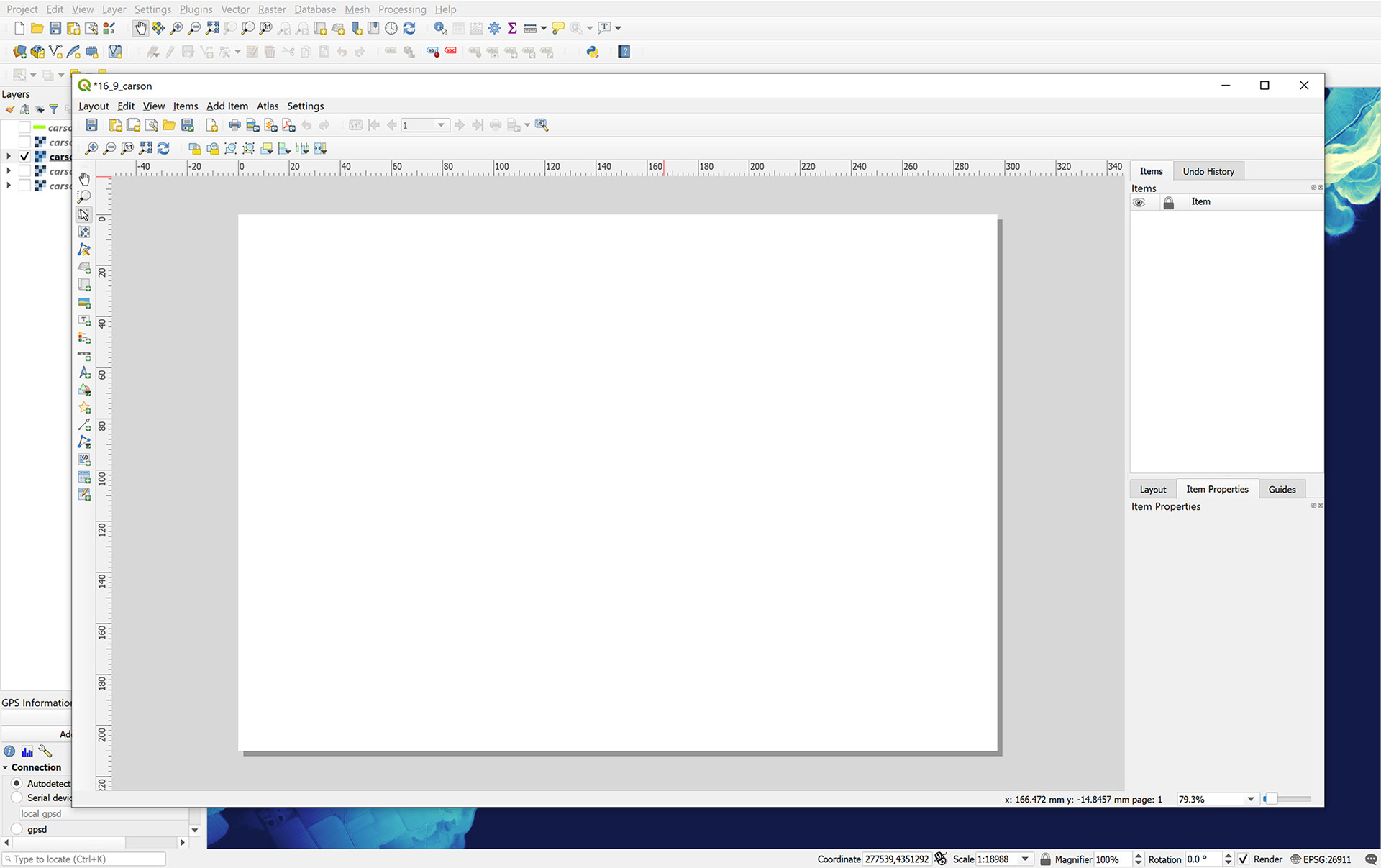1381x868 pixels.
Task: Select Serial device radio button
Action: pyautogui.click(x=17, y=798)
